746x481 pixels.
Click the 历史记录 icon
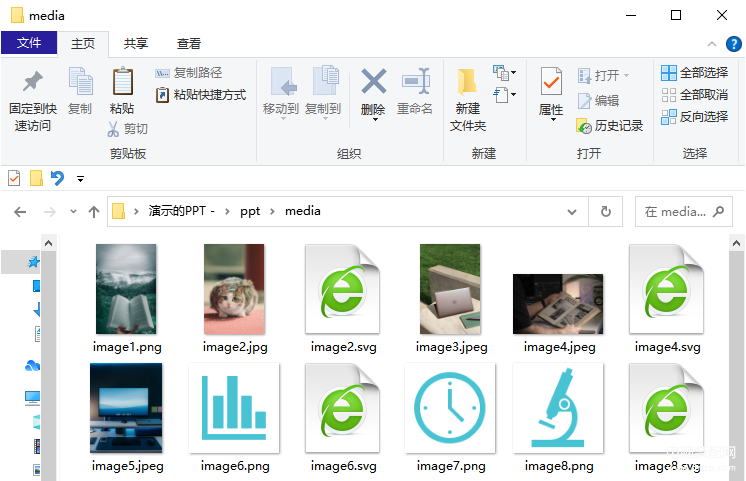[x=584, y=126]
